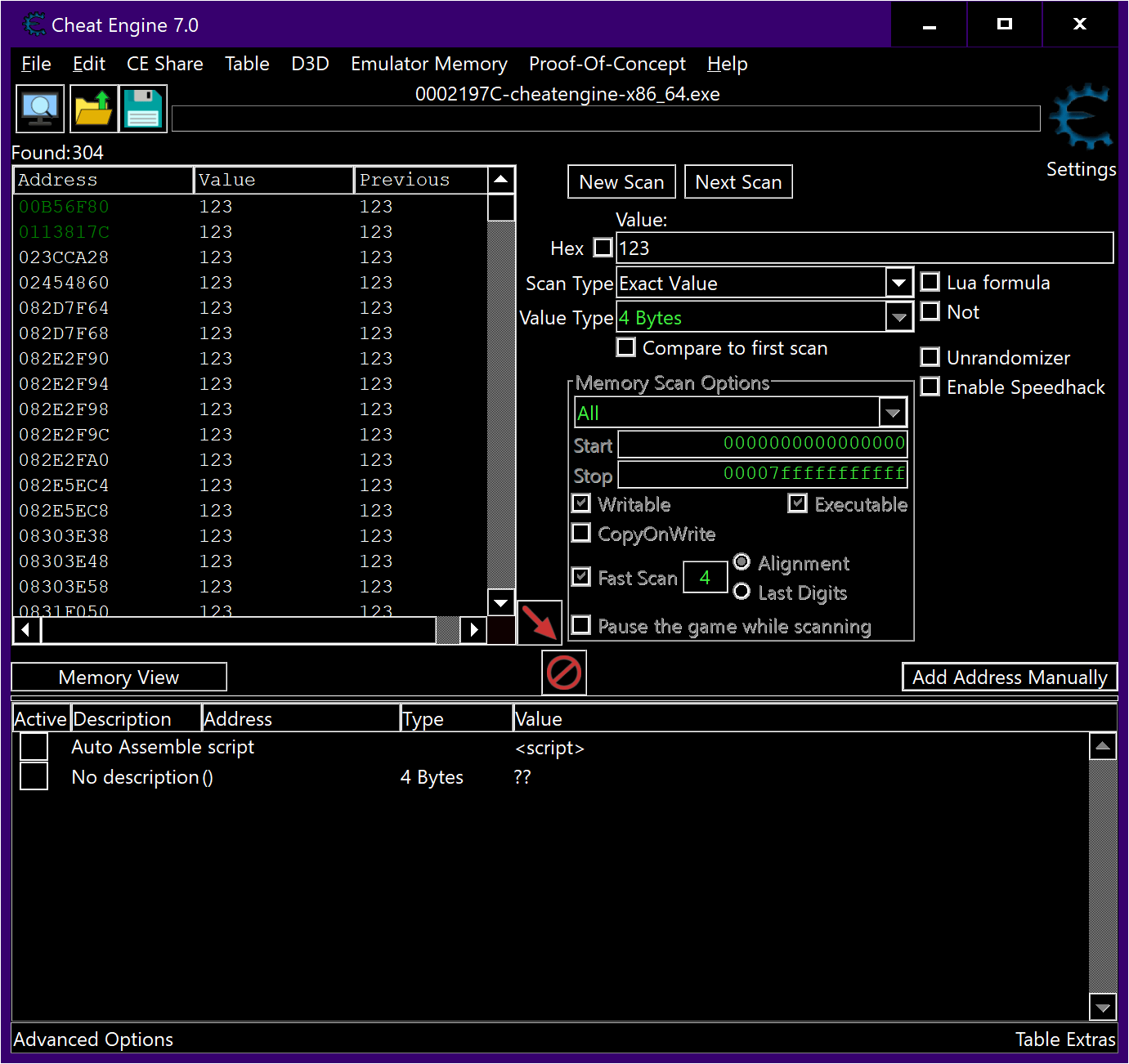This screenshot has width=1129, height=1064.
Task: Click Add Address Manually
Action: tap(1010, 677)
